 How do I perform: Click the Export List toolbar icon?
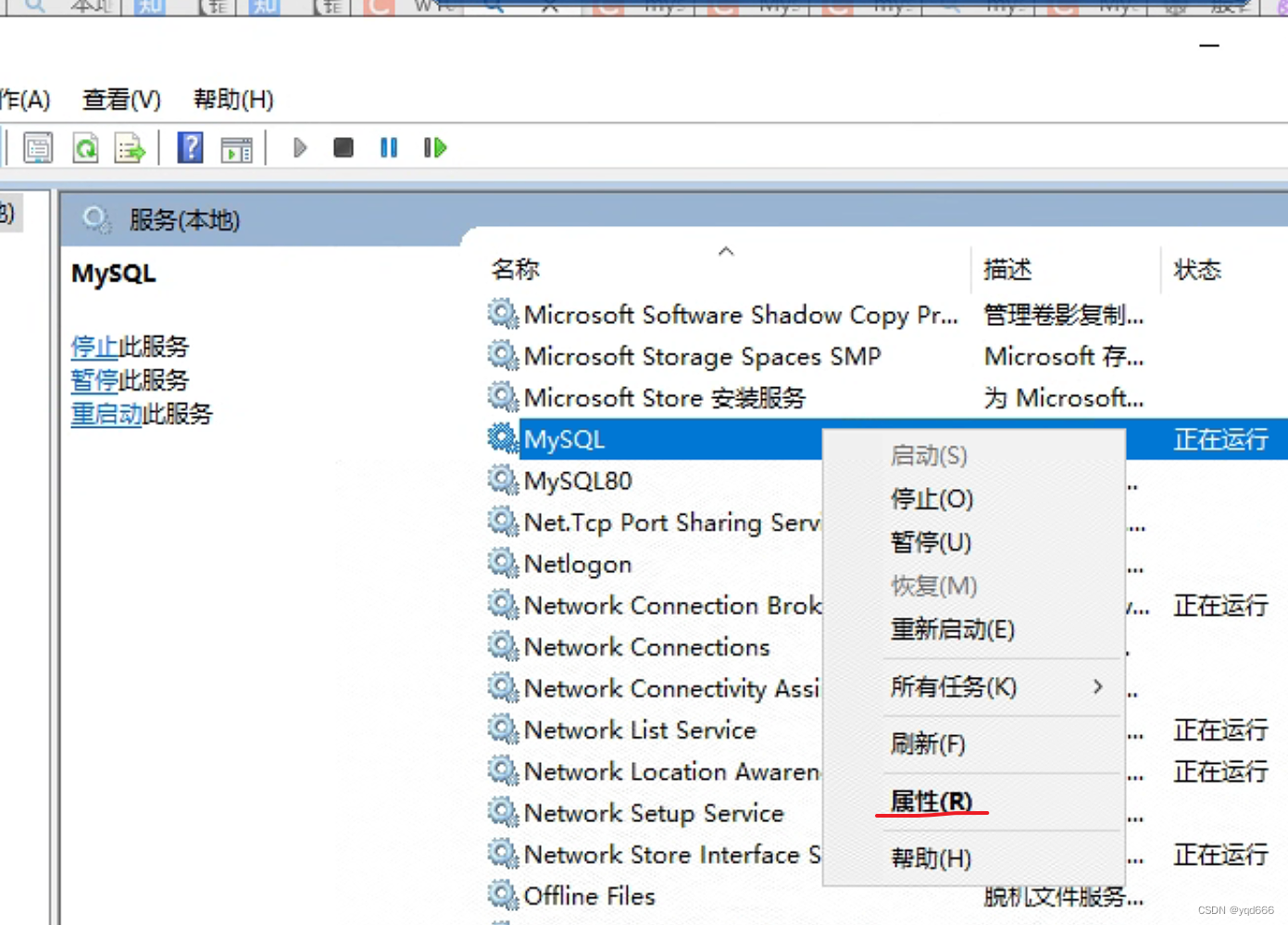click(x=130, y=148)
